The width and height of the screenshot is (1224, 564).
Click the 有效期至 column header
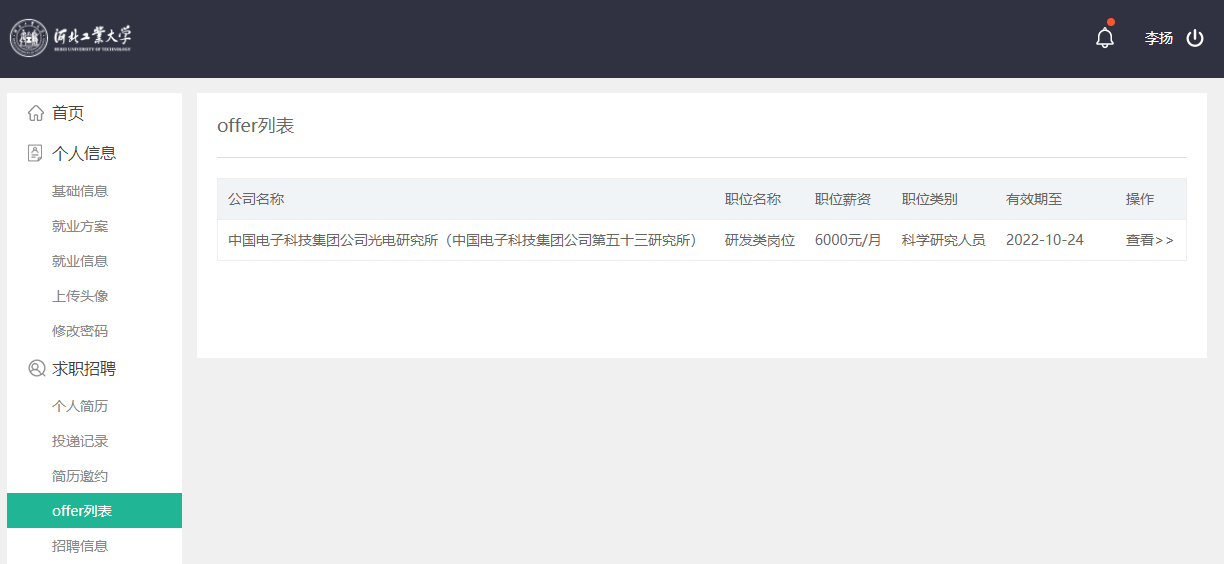(x=1034, y=199)
